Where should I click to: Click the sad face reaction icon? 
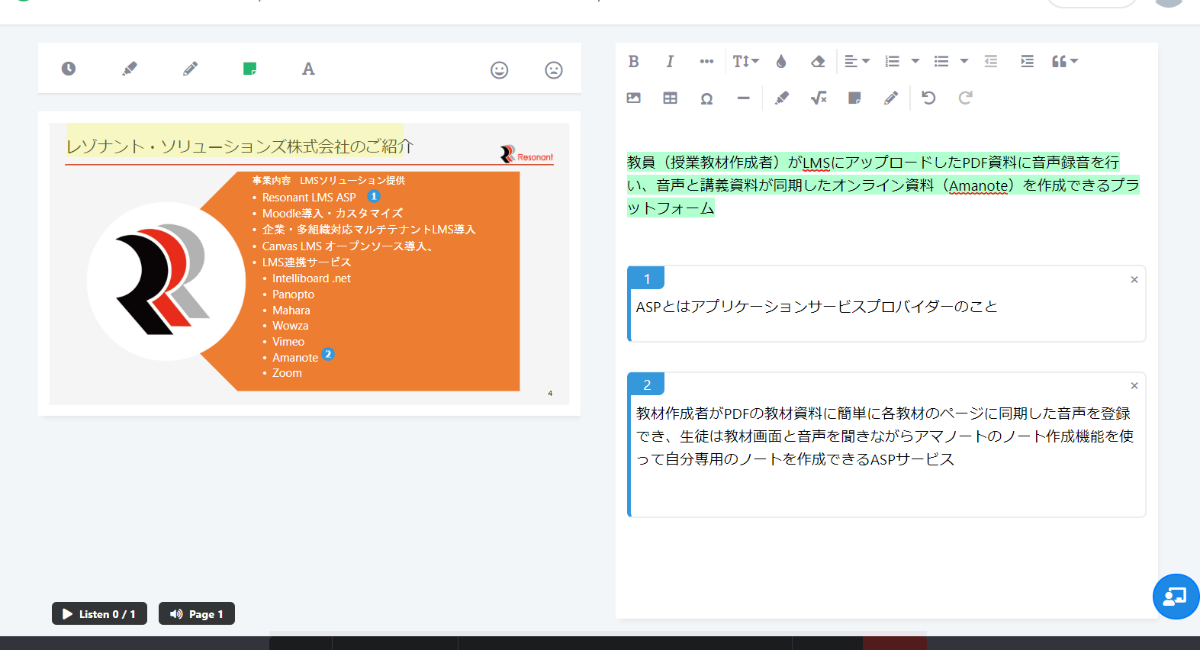coord(553,70)
